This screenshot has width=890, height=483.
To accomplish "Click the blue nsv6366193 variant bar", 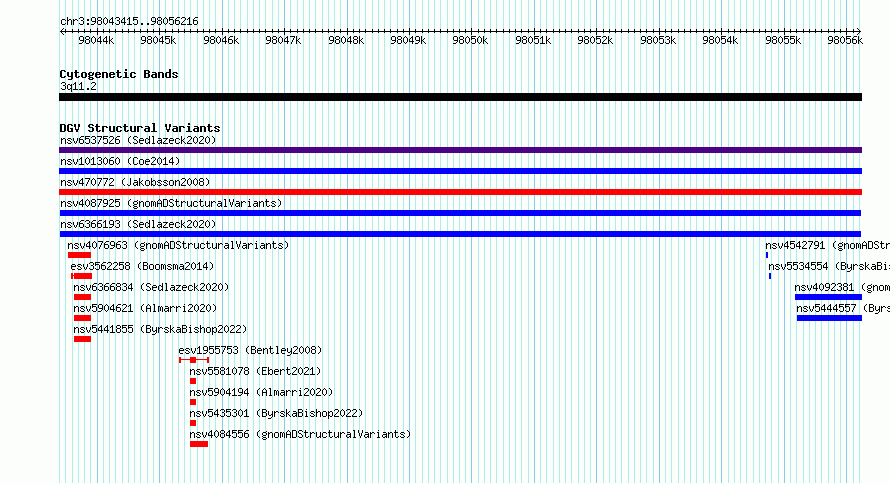I will 460,234.
